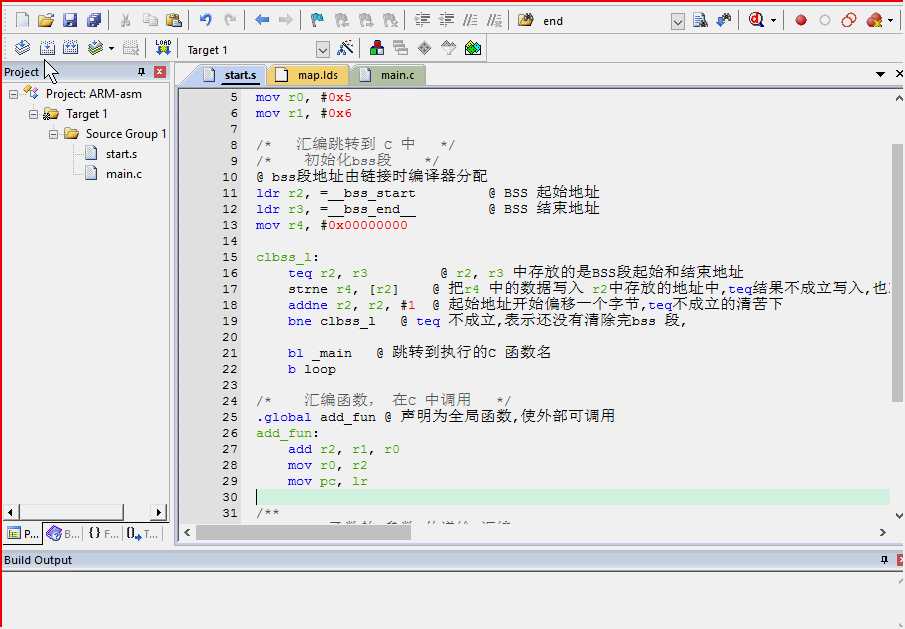Navigate forwards with the right arrow icon
This screenshot has width=905, height=629.
[286, 20]
